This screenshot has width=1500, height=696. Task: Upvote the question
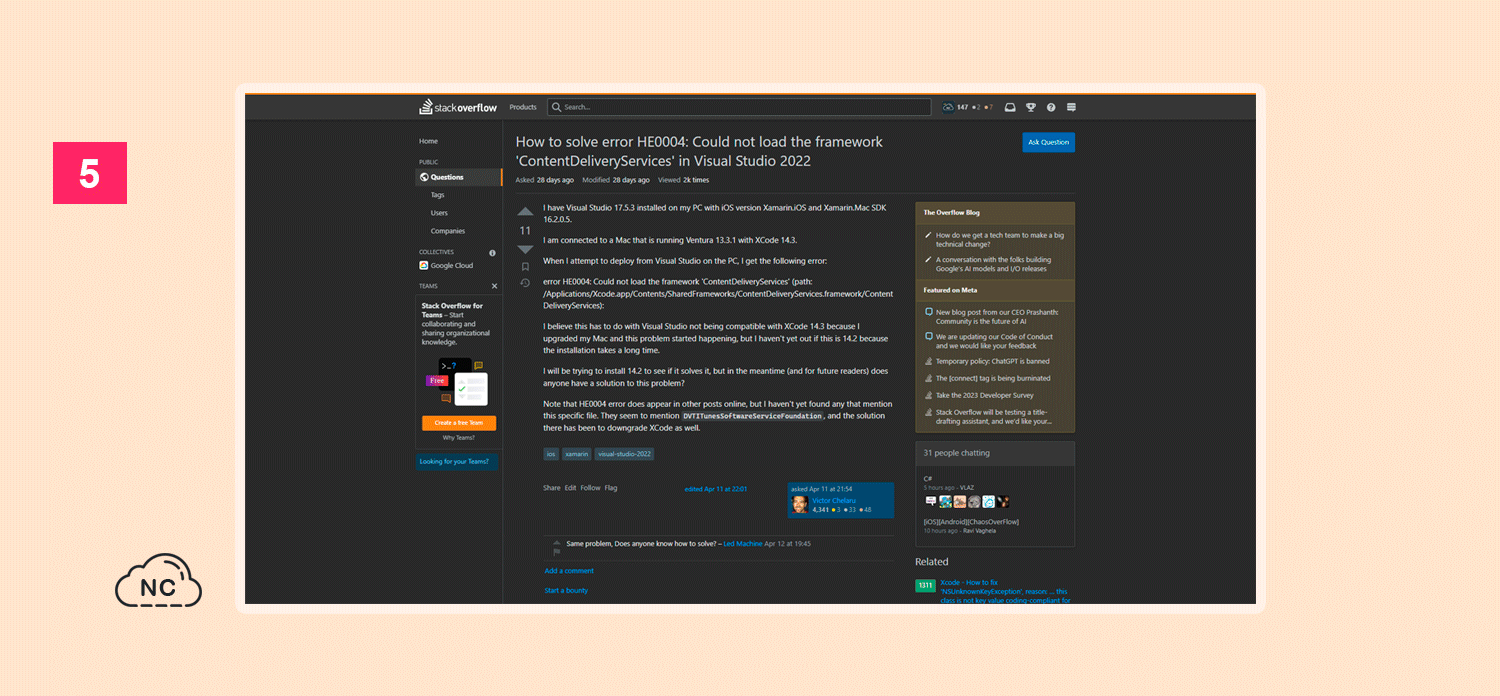(525, 212)
